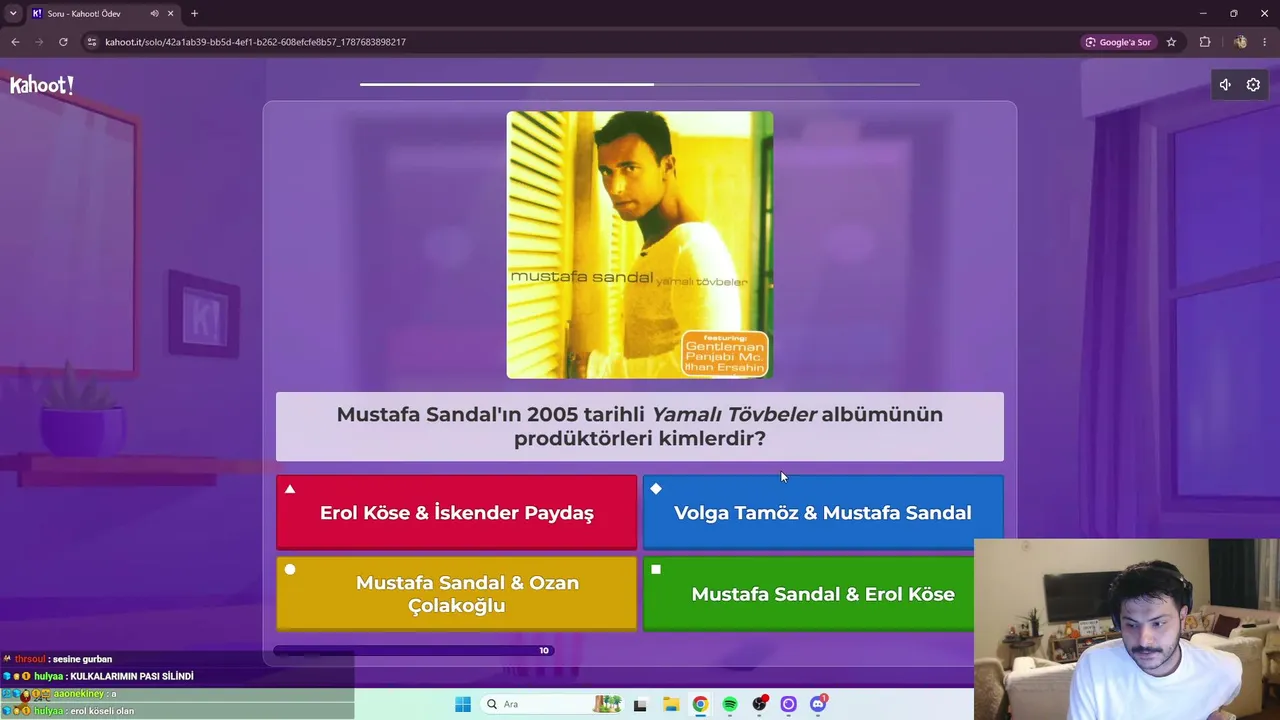The height and width of the screenshot is (720, 1280).
Task: Open Discord from the taskbar
Action: [x=818, y=704]
